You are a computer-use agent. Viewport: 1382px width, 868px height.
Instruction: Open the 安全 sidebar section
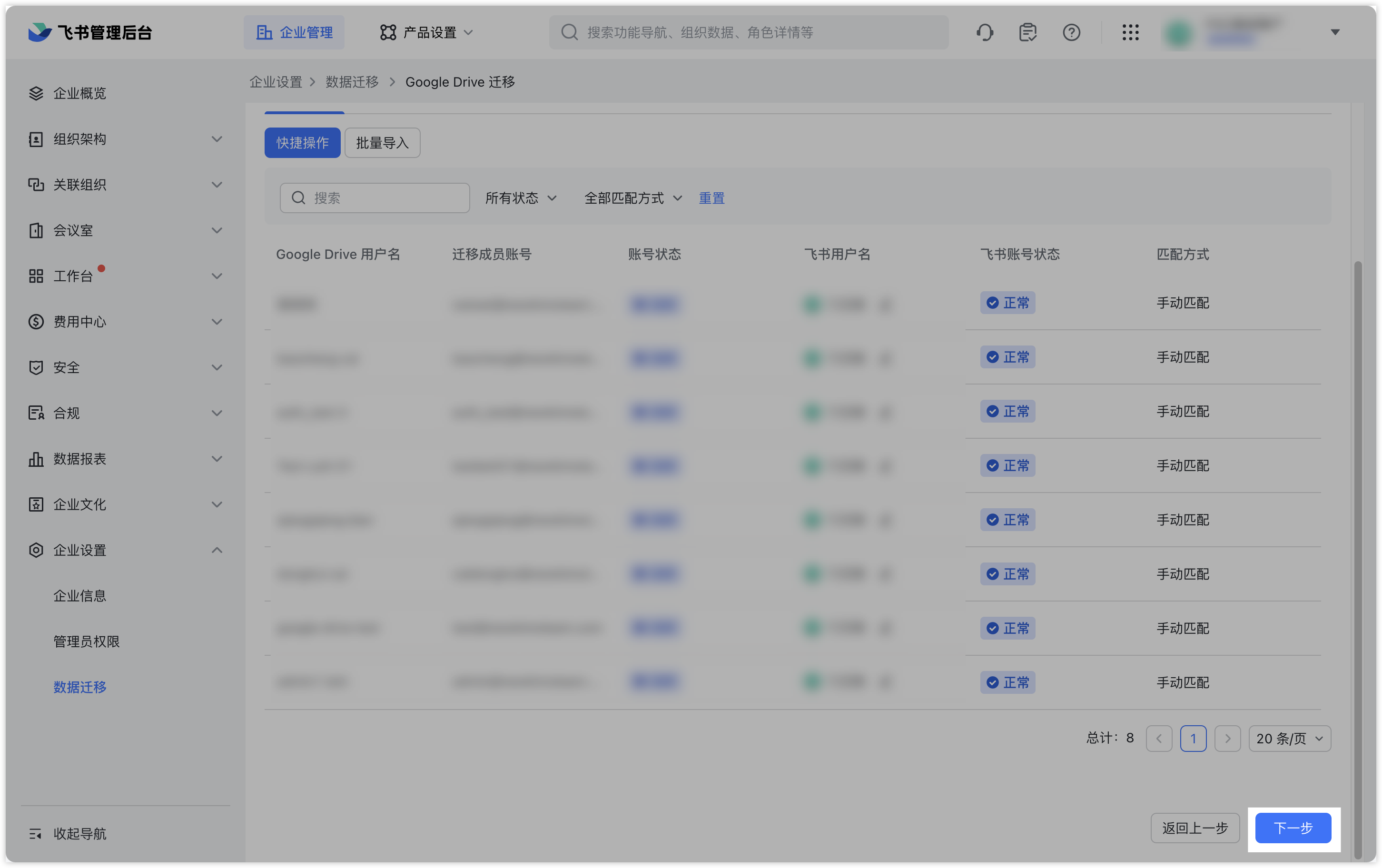[x=67, y=367]
